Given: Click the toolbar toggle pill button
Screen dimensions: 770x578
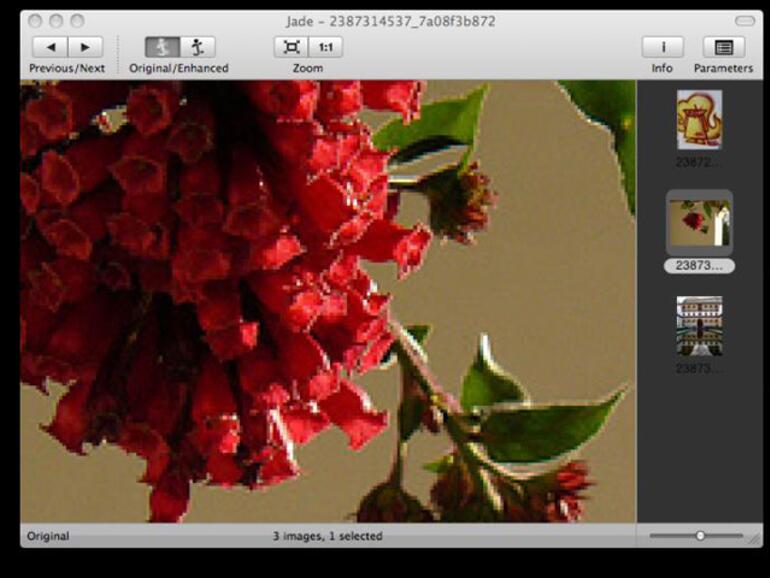Looking at the screenshot, I should pos(744,21).
